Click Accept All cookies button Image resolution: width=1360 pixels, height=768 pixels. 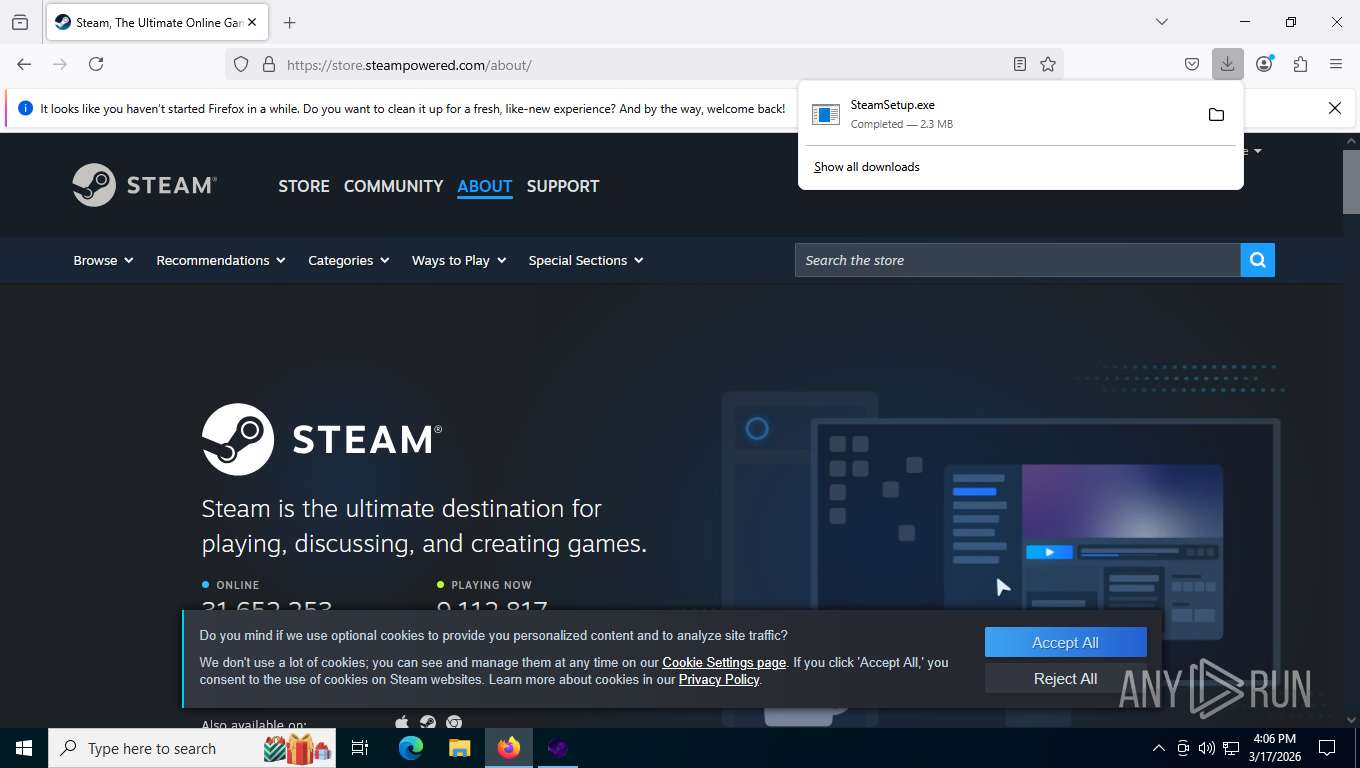point(1065,643)
